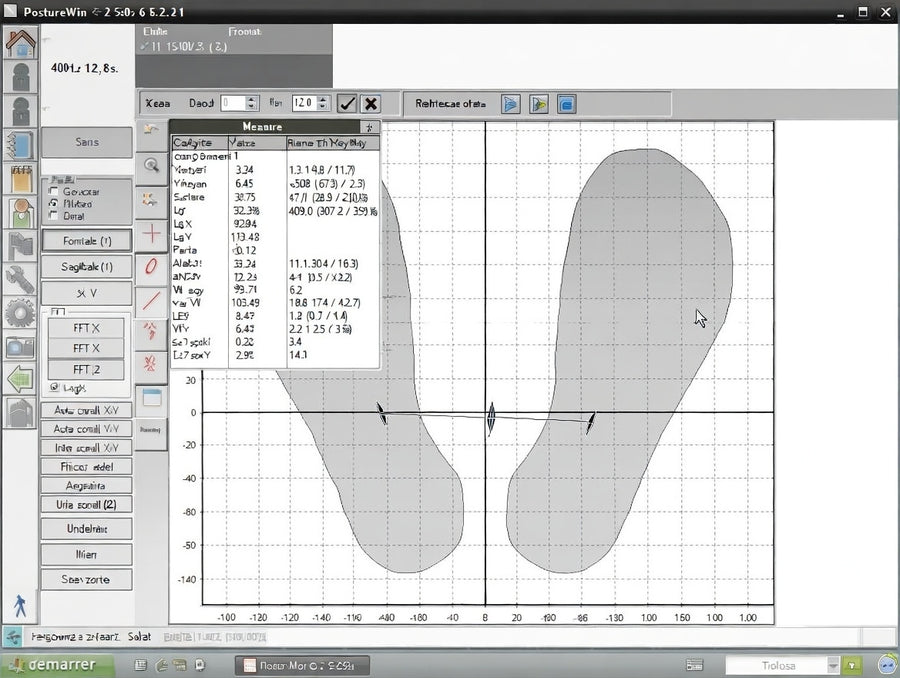Tick the first checkbox in filter group
The width and height of the screenshot is (900, 678).
[x=53, y=191]
